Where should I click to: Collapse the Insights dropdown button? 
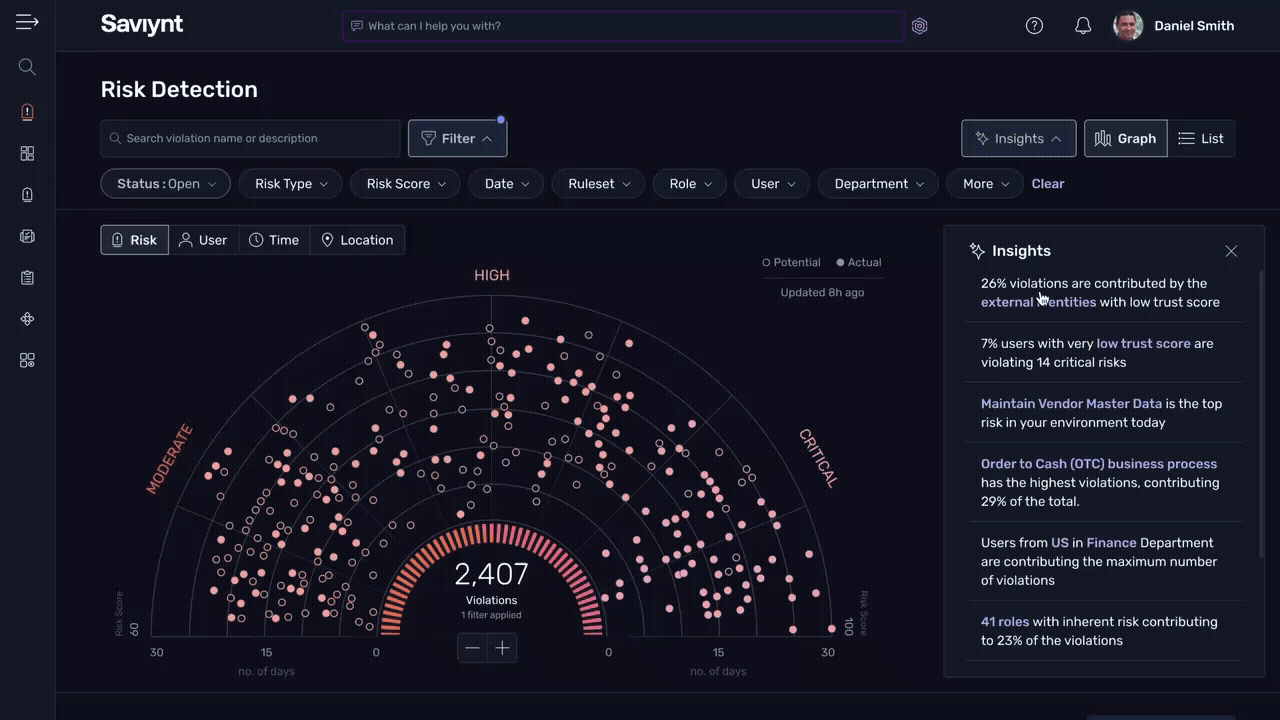(x=1019, y=139)
